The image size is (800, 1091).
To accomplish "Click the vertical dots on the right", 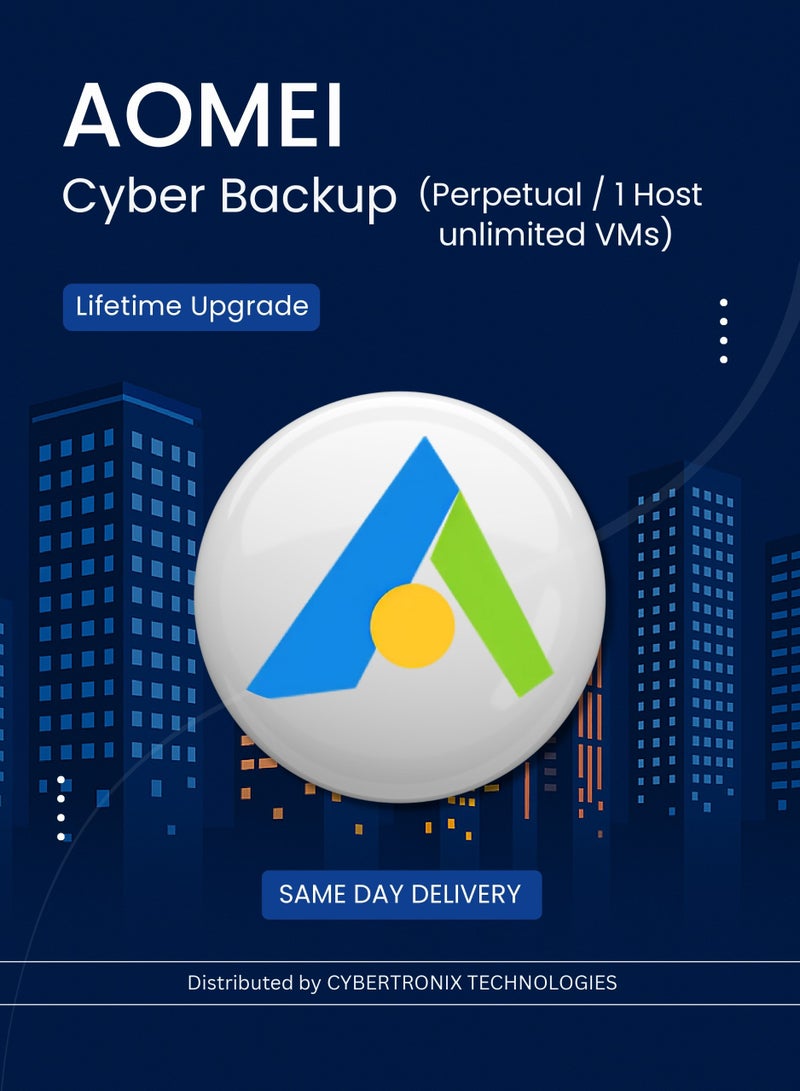I will point(723,331).
